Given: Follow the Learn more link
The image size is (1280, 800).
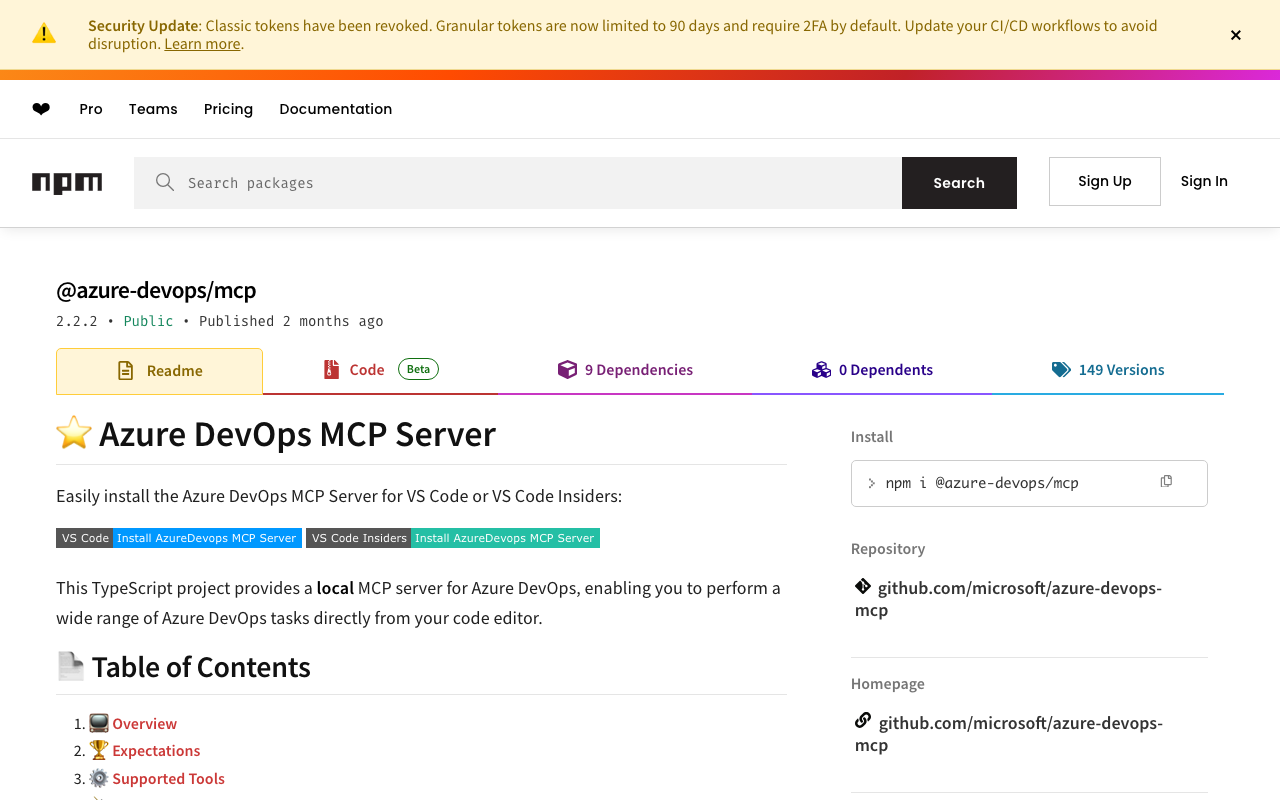Looking at the screenshot, I should (202, 44).
